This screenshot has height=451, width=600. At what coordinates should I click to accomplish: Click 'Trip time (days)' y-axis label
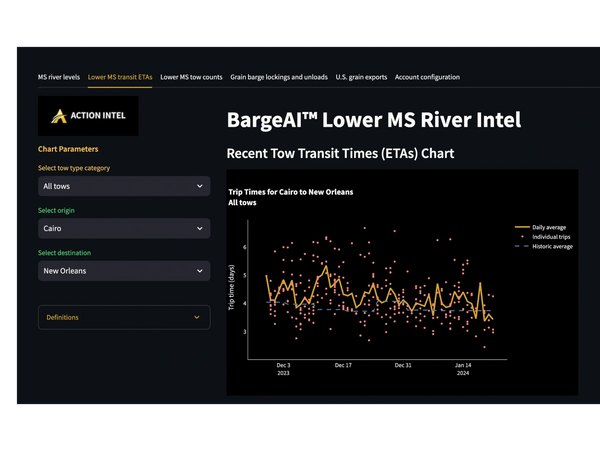coord(232,288)
